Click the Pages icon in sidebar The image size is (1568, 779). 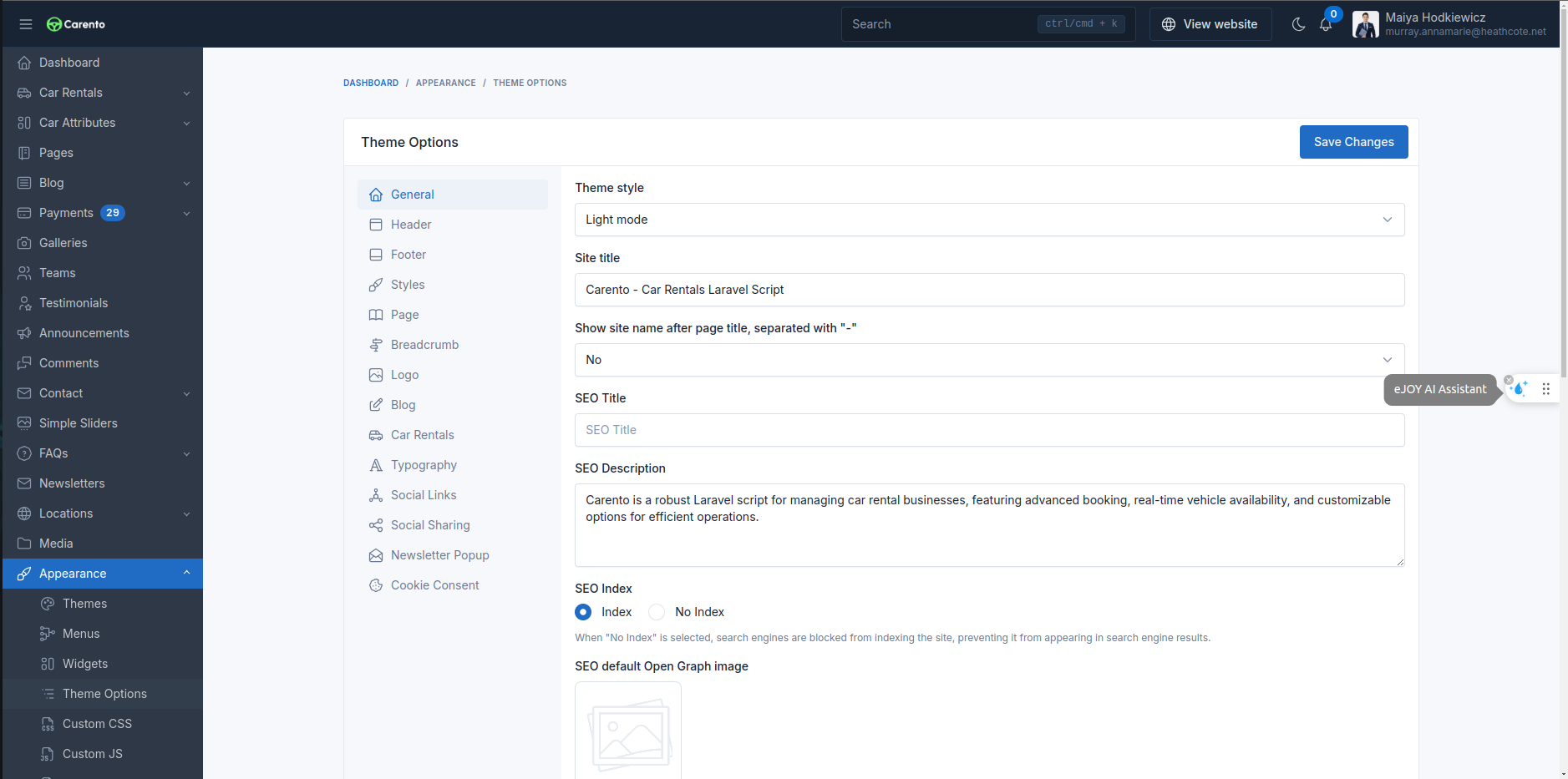pos(24,153)
